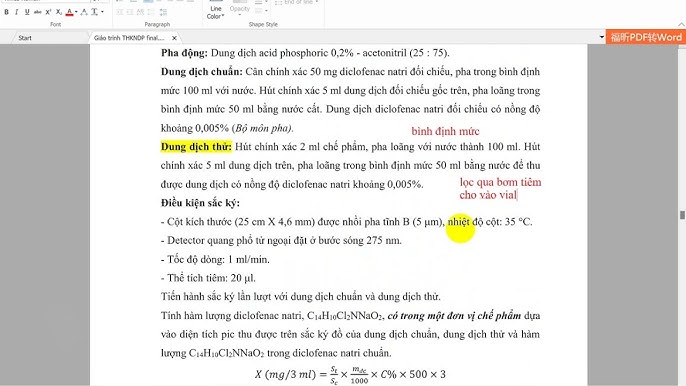Click the X (mg/3 ml) formula

[x=350, y=375]
